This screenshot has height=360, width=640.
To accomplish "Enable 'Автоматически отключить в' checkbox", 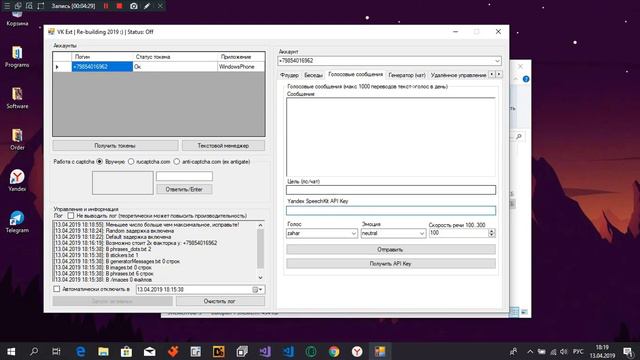I will 57,289.
